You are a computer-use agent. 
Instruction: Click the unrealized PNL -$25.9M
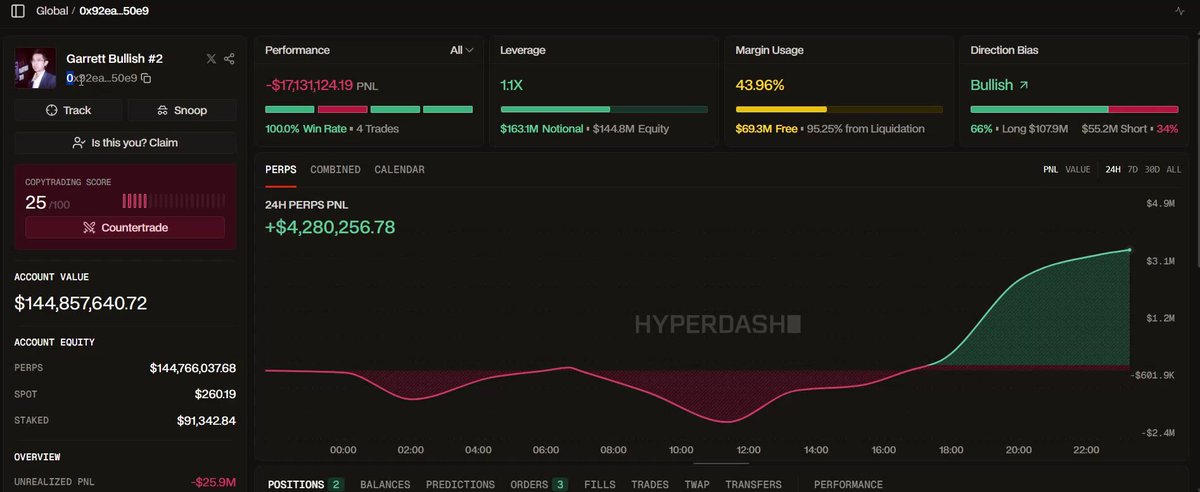214,483
